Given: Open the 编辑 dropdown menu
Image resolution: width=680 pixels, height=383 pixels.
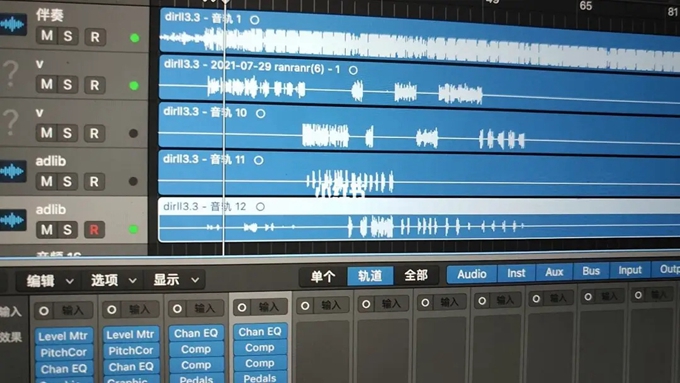Looking at the screenshot, I should click(x=49, y=281).
